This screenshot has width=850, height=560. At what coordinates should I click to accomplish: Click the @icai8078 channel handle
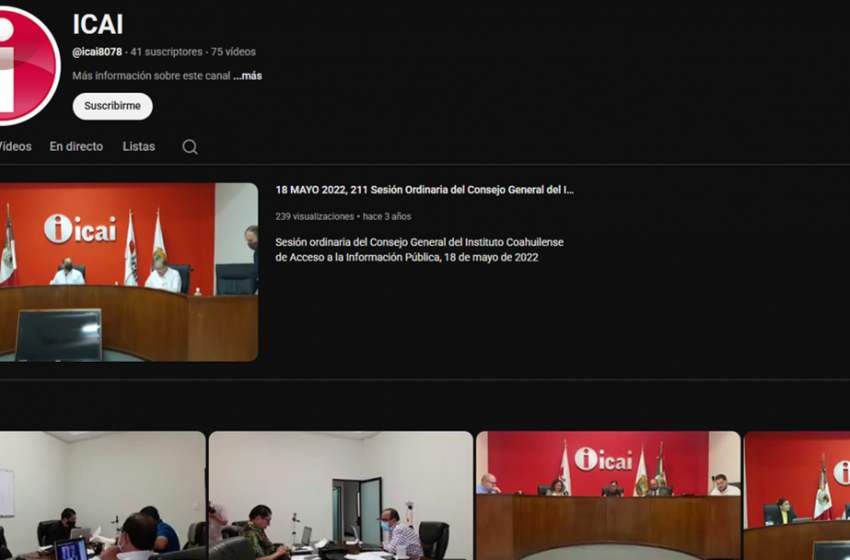coord(97,52)
